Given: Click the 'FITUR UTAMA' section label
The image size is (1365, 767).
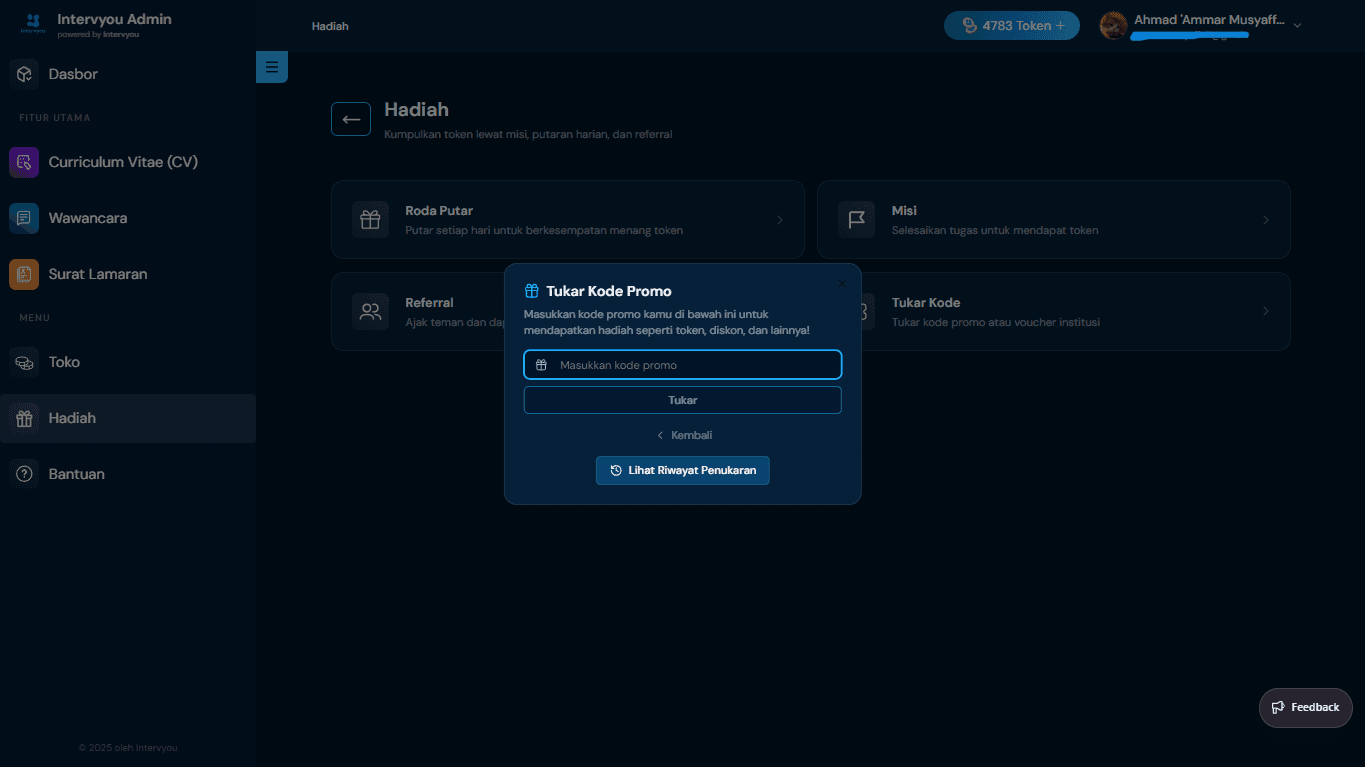Looking at the screenshot, I should (55, 118).
